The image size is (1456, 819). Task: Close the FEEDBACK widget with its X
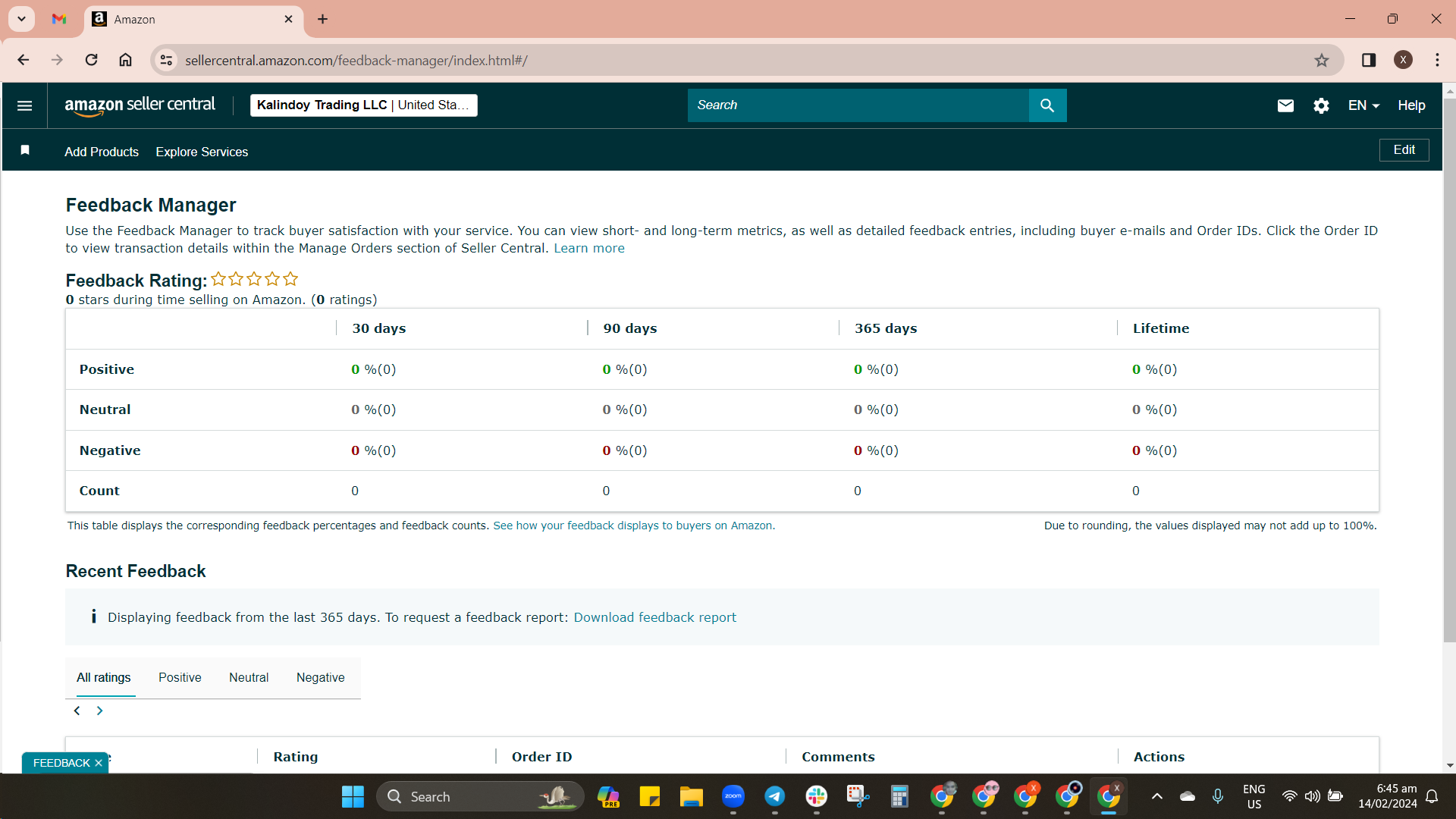tap(99, 763)
